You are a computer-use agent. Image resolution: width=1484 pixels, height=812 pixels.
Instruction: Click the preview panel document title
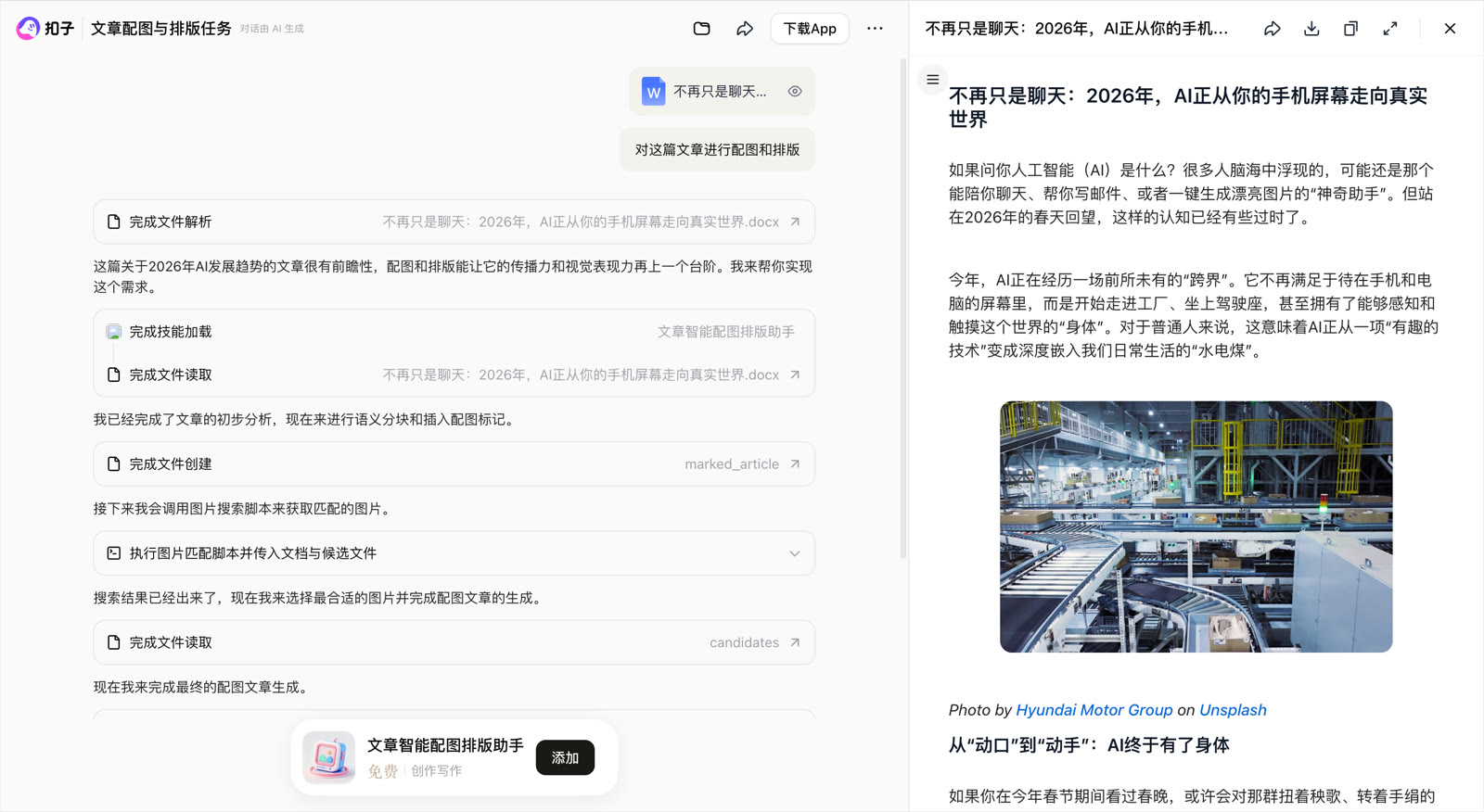pyautogui.click(x=1077, y=29)
